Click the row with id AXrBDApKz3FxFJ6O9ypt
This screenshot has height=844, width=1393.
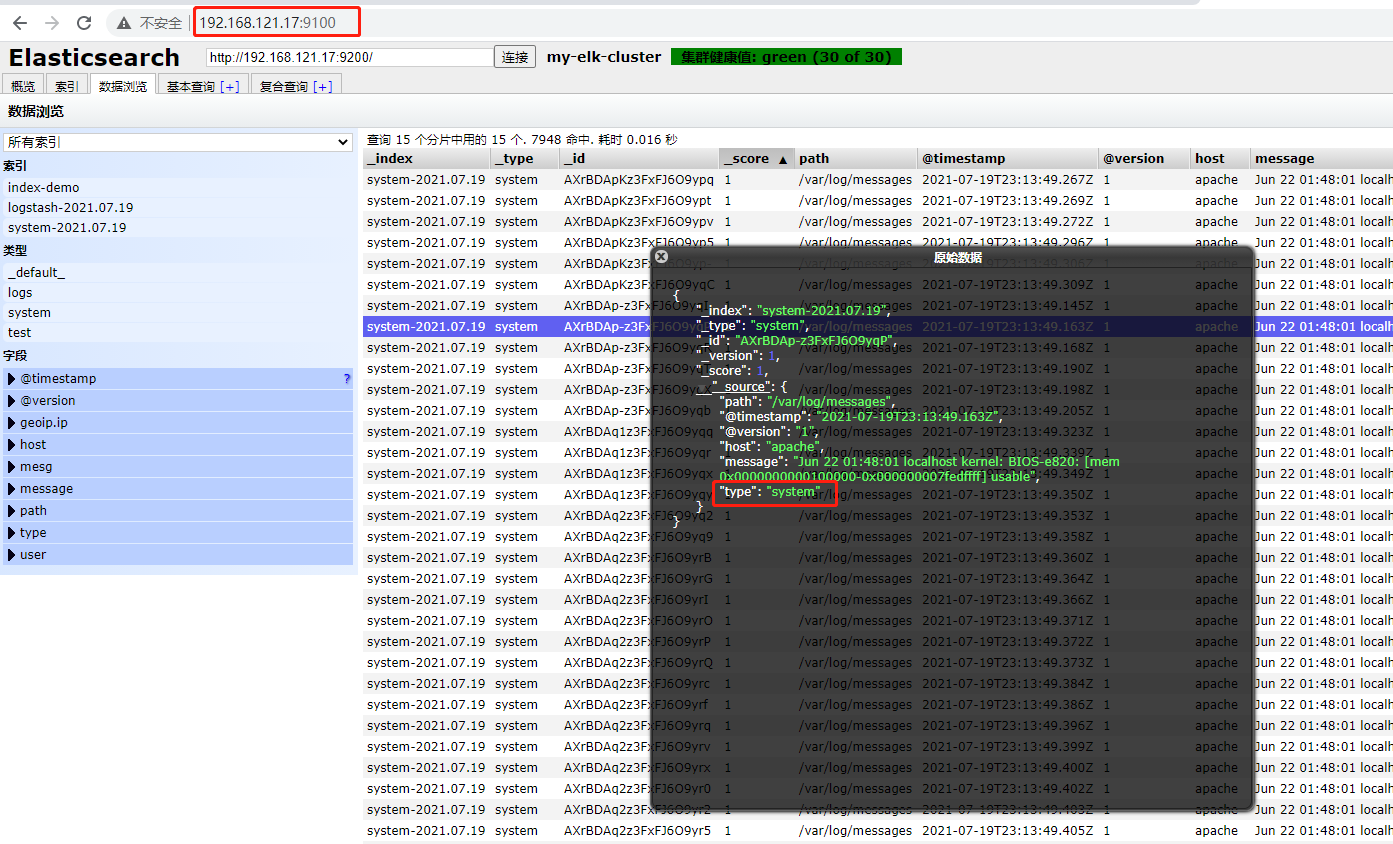pos(878,201)
